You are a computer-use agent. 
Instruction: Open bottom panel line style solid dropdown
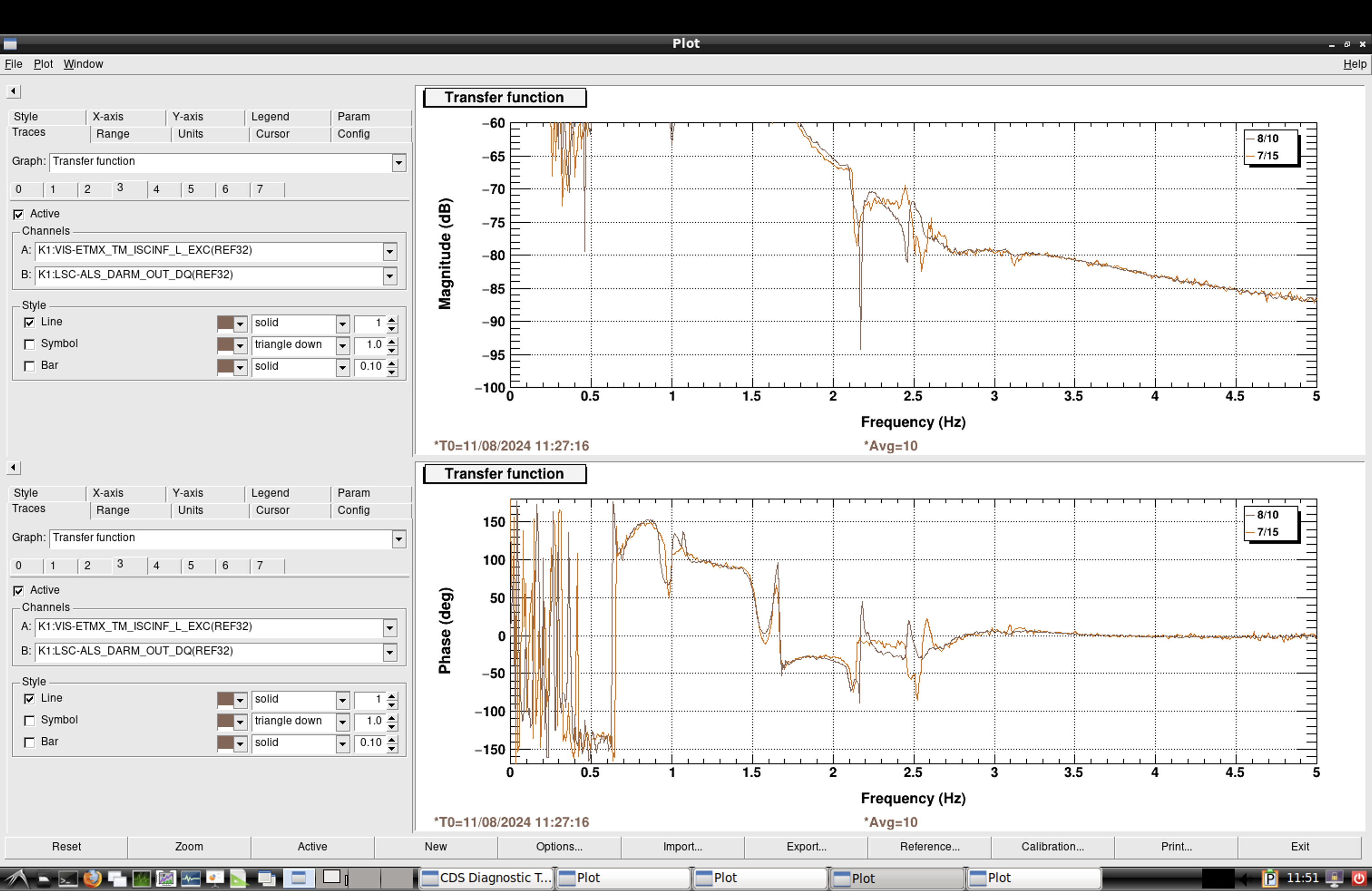click(x=343, y=700)
